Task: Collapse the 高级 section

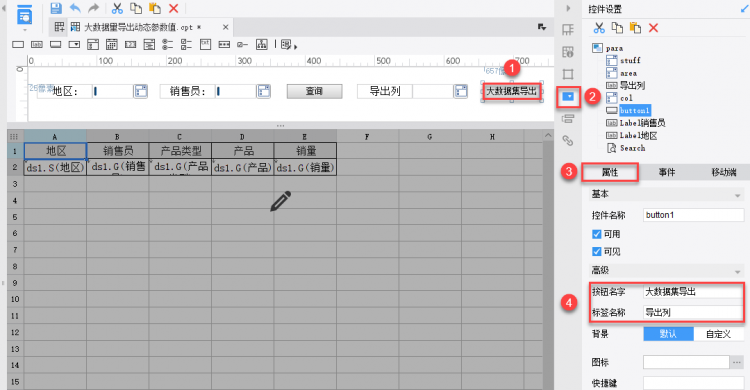Action: [x=737, y=271]
